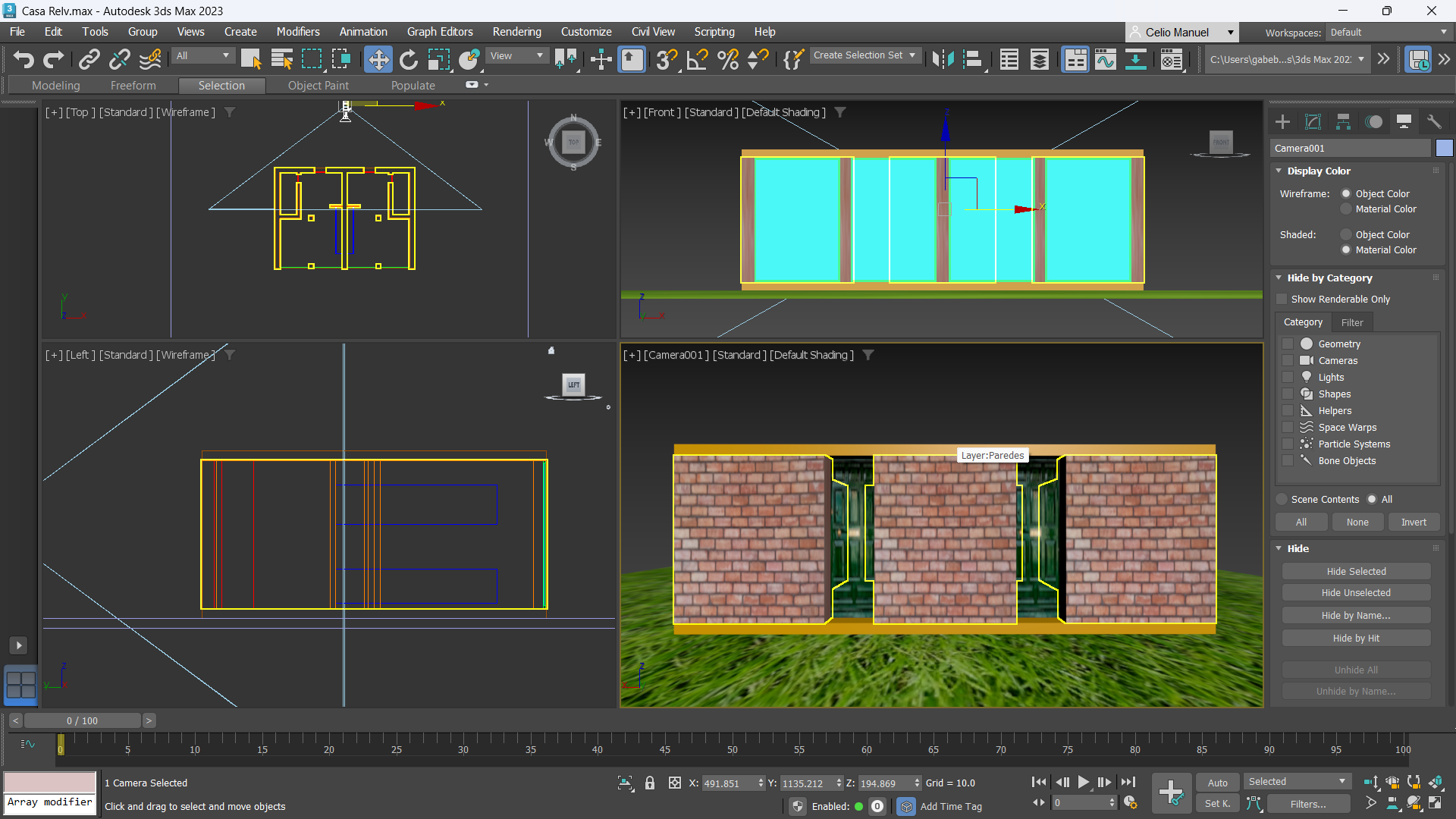Check the Lights category checkbox
Viewport: 1456px width, 819px height.
tap(1288, 377)
